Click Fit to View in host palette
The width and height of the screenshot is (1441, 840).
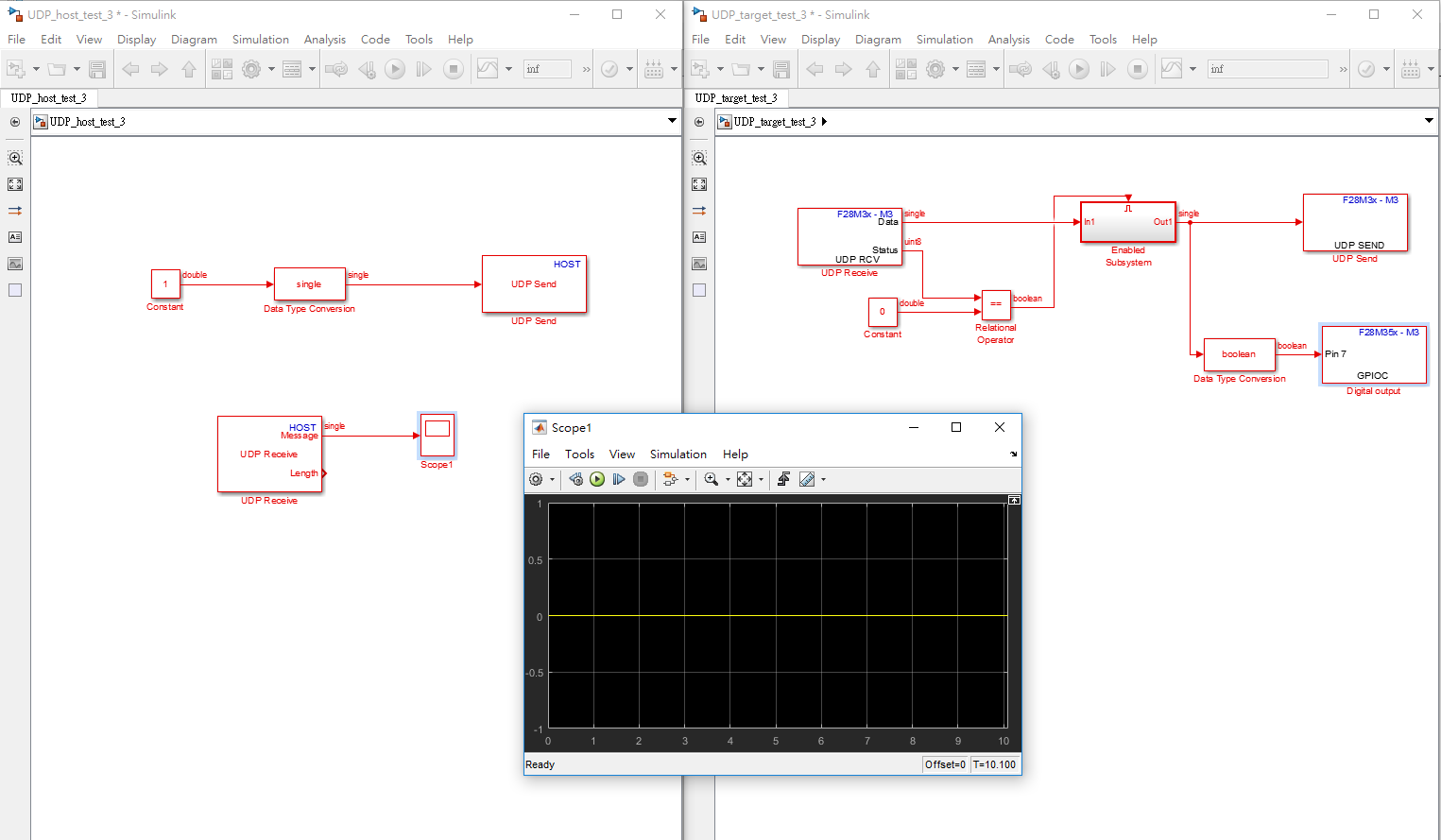(15, 184)
